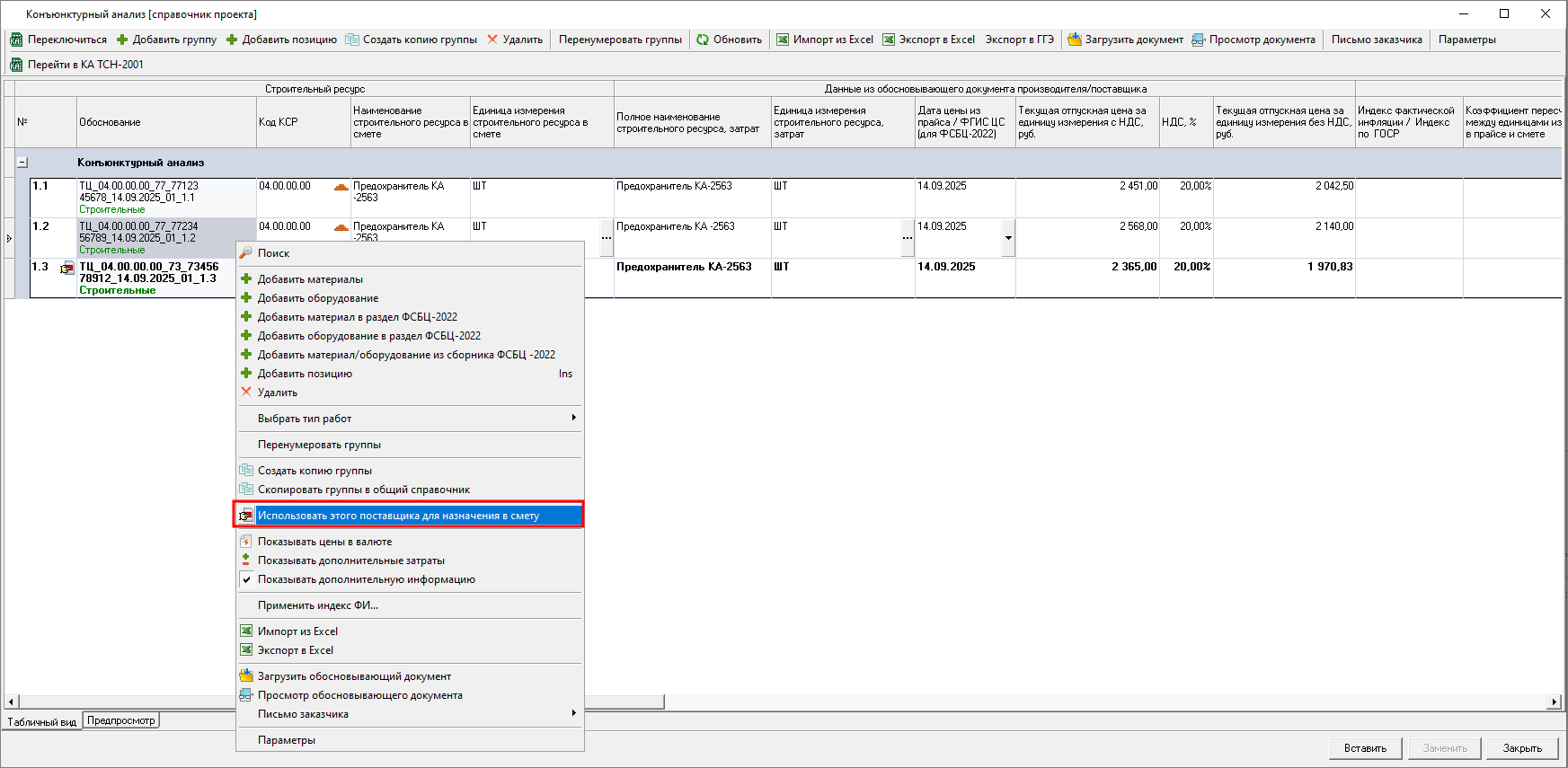Switch to the 'Предпросмотр' tab

(121, 720)
